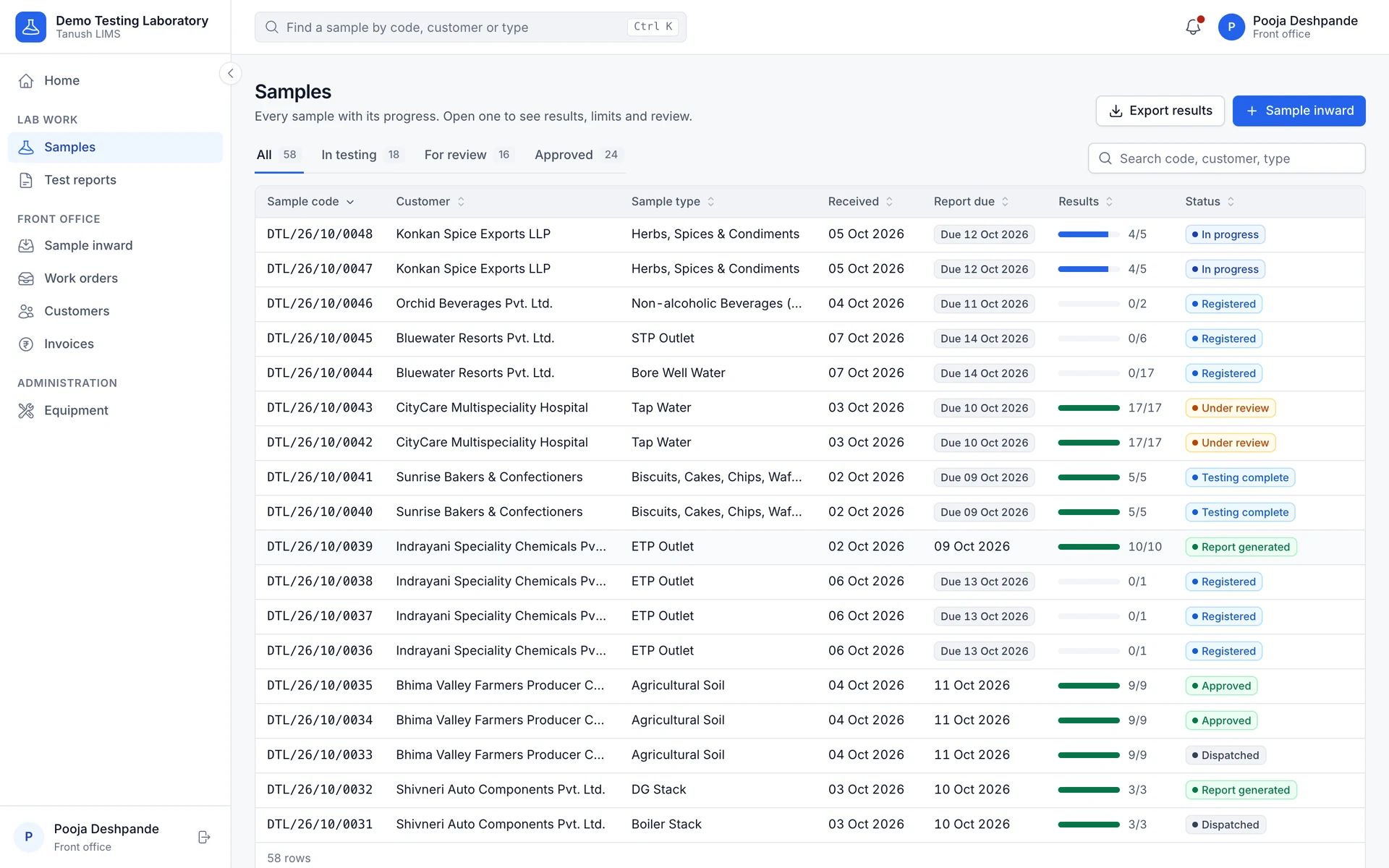Click Shivneri Auto Components in row DTL/26/10/0031
This screenshot has height=868, width=1389.
click(x=501, y=824)
